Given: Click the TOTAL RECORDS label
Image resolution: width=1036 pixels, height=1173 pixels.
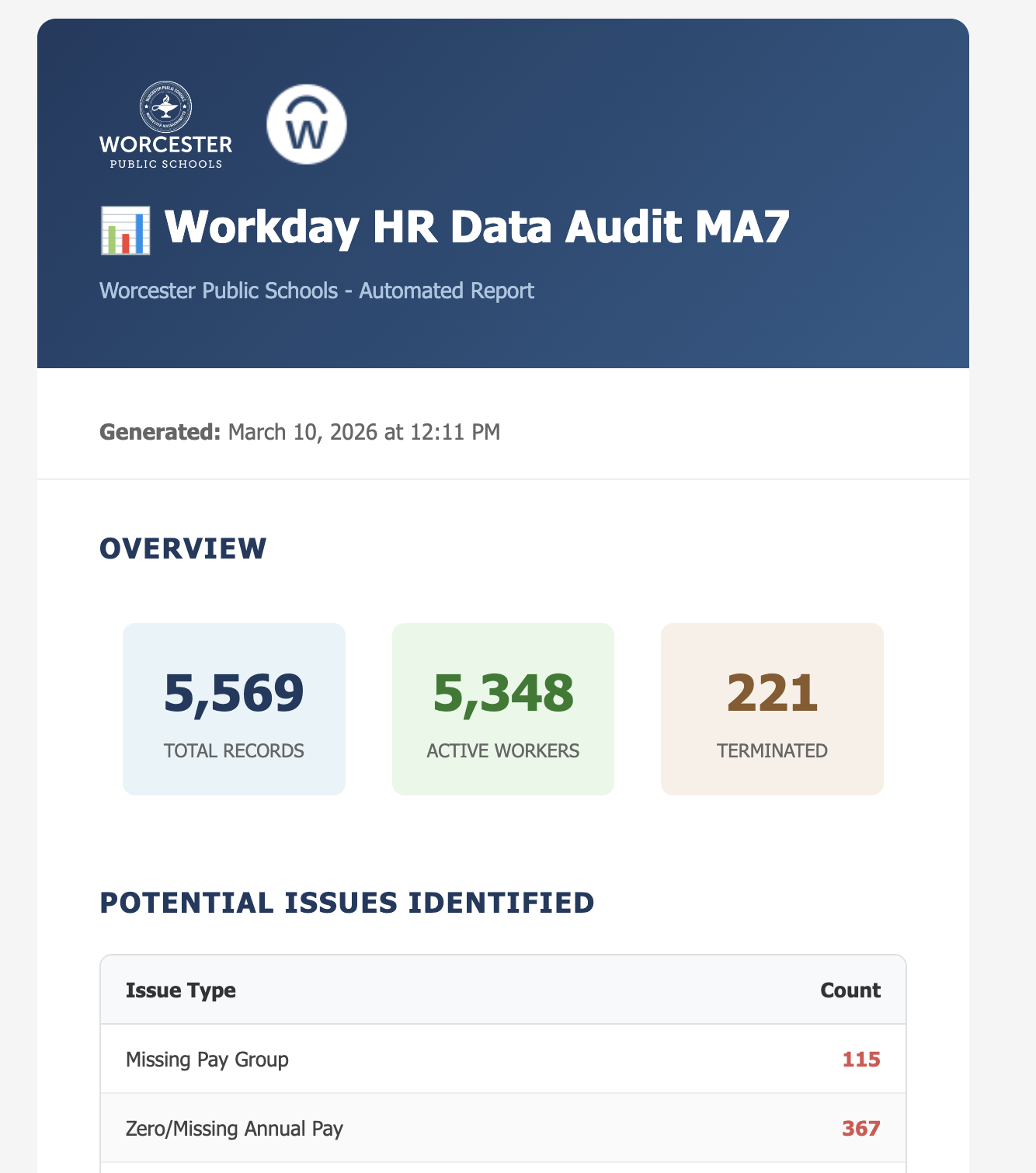Looking at the screenshot, I should point(233,750).
